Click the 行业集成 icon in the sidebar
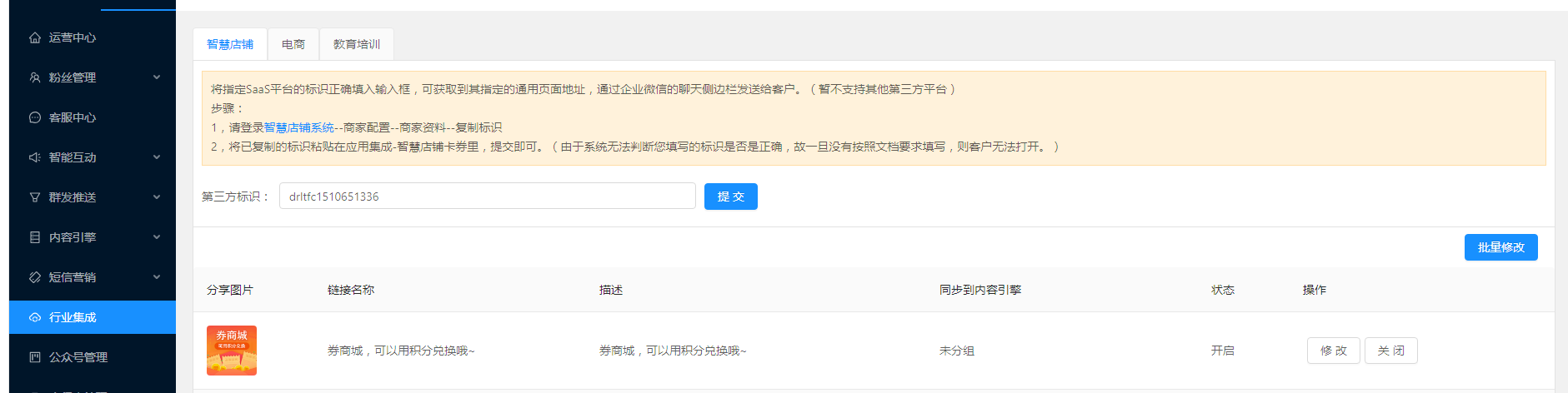 35,317
